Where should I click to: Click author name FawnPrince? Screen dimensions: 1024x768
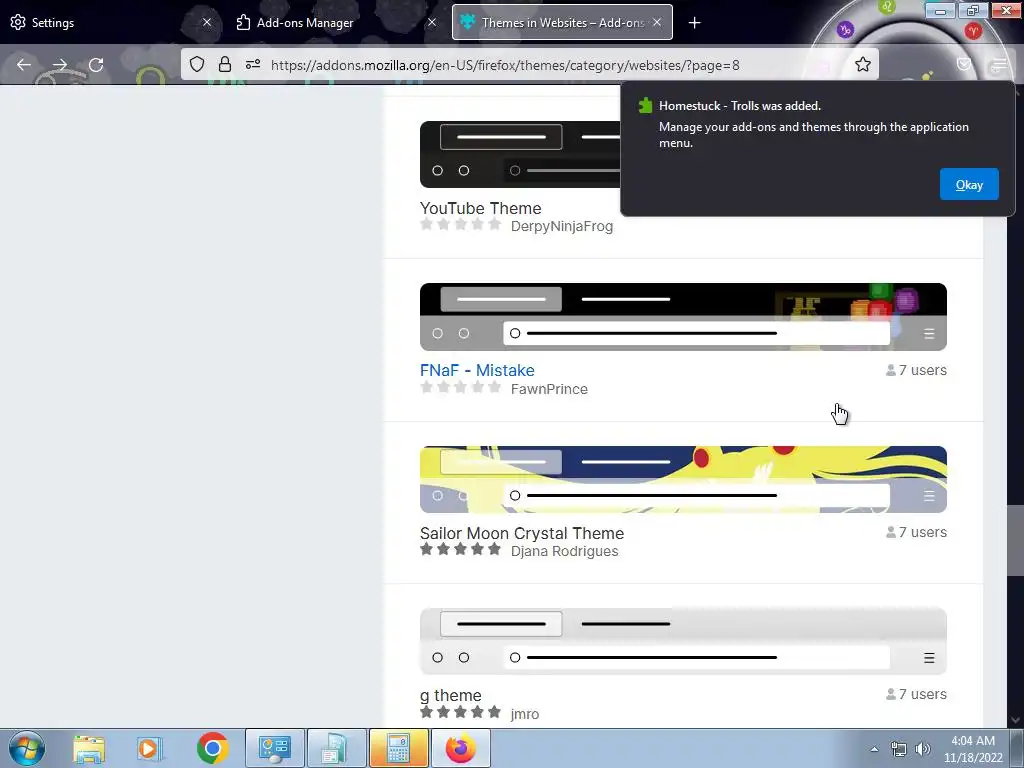pyautogui.click(x=549, y=389)
